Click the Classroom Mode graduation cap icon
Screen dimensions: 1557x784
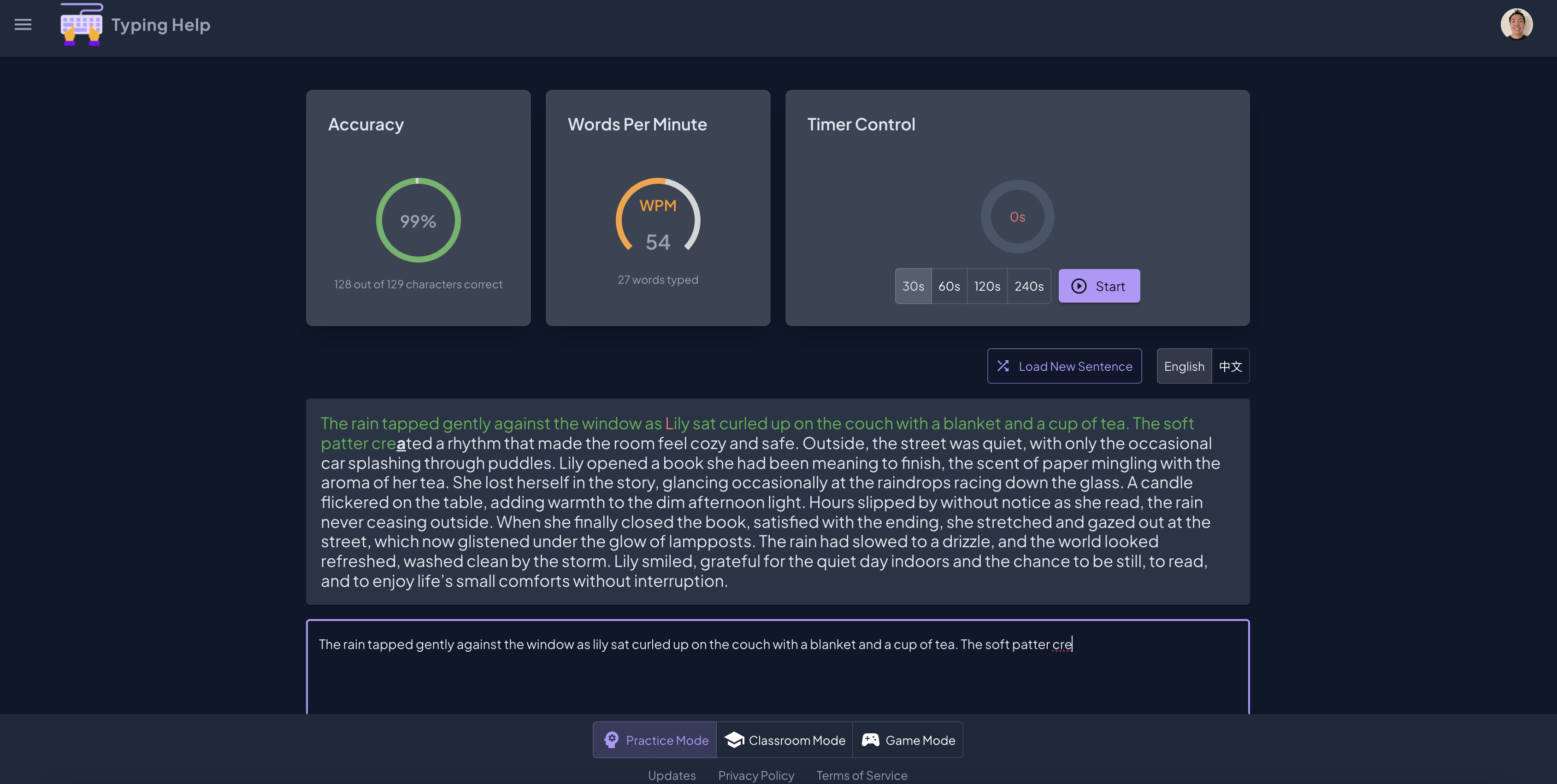click(x=734, y=739)
